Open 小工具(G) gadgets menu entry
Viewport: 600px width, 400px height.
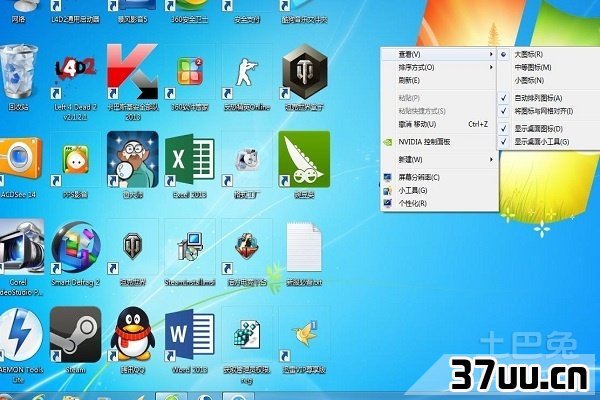439,190
